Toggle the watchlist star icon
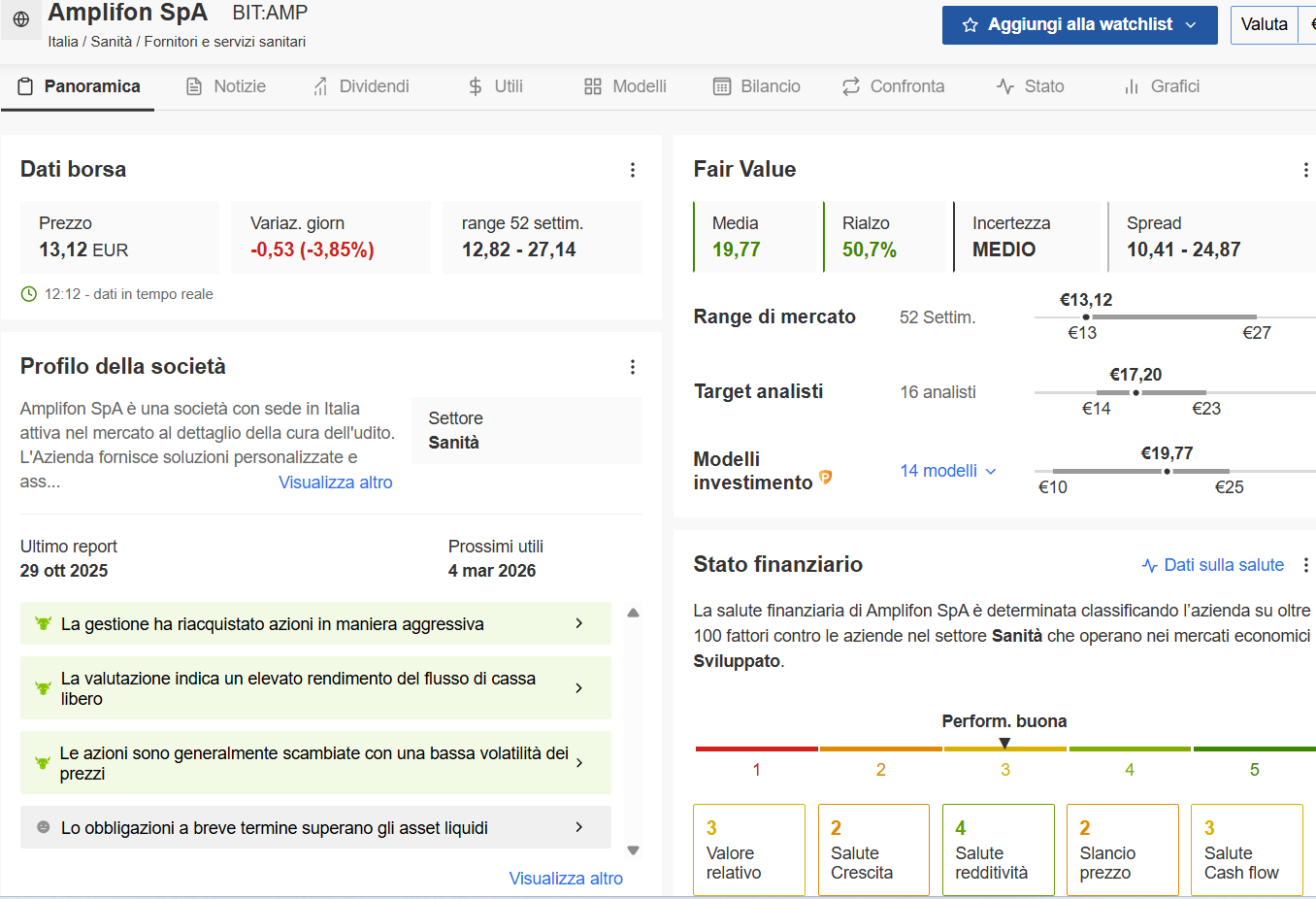Image resolution: width=1316 pixels, height=899 pixels. [971, 24]
